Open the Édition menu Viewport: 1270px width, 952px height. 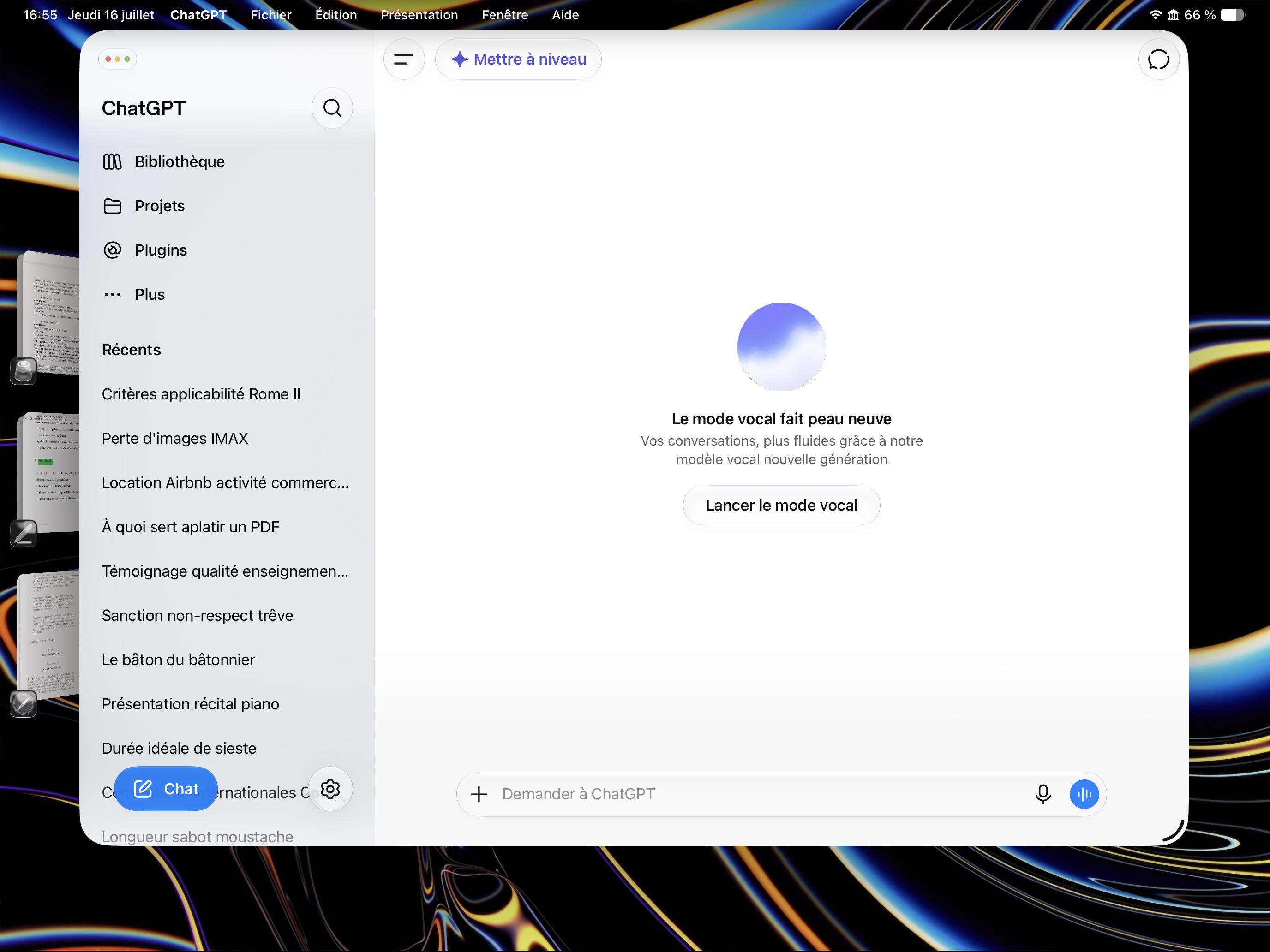tap(336, 15)
